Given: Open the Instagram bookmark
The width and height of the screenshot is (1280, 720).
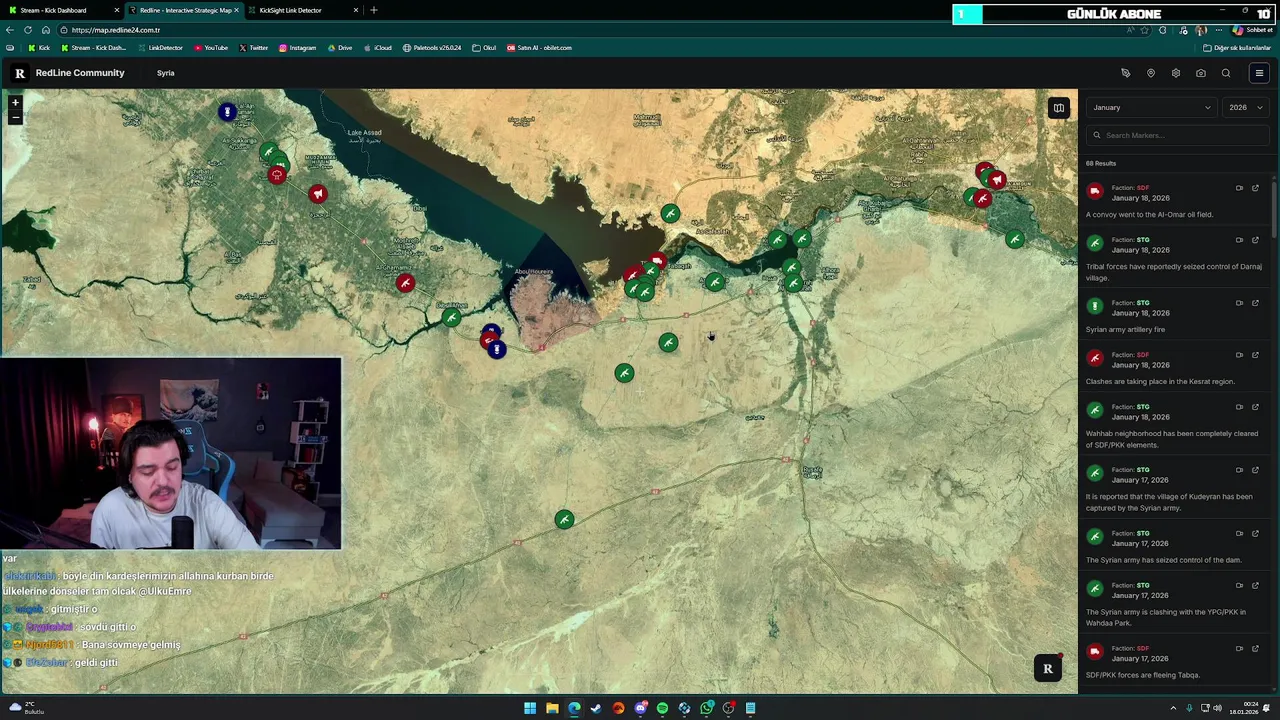Looking at the screenshot, I should pyautogui.click(x=297, y=48).
